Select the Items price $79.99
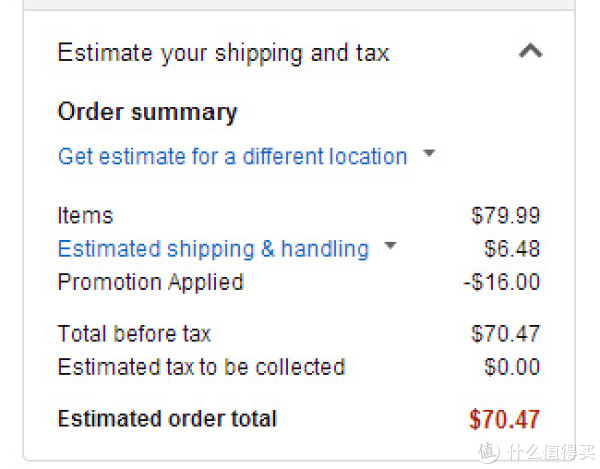600x469 pixels. (505, 215)
